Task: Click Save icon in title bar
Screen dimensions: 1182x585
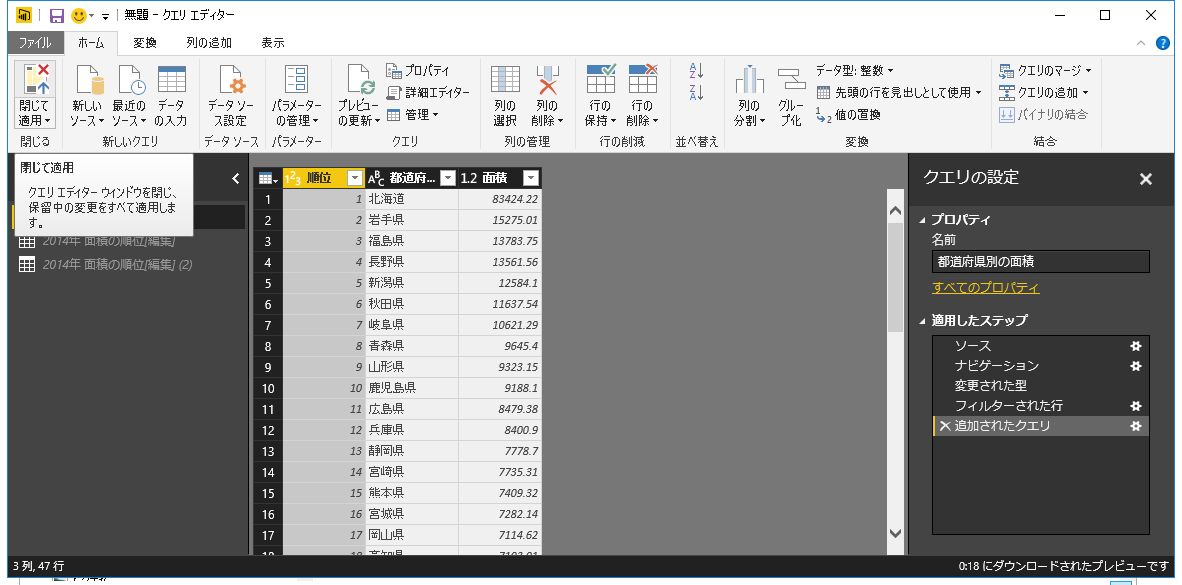Action: click(x=57, y=15)
